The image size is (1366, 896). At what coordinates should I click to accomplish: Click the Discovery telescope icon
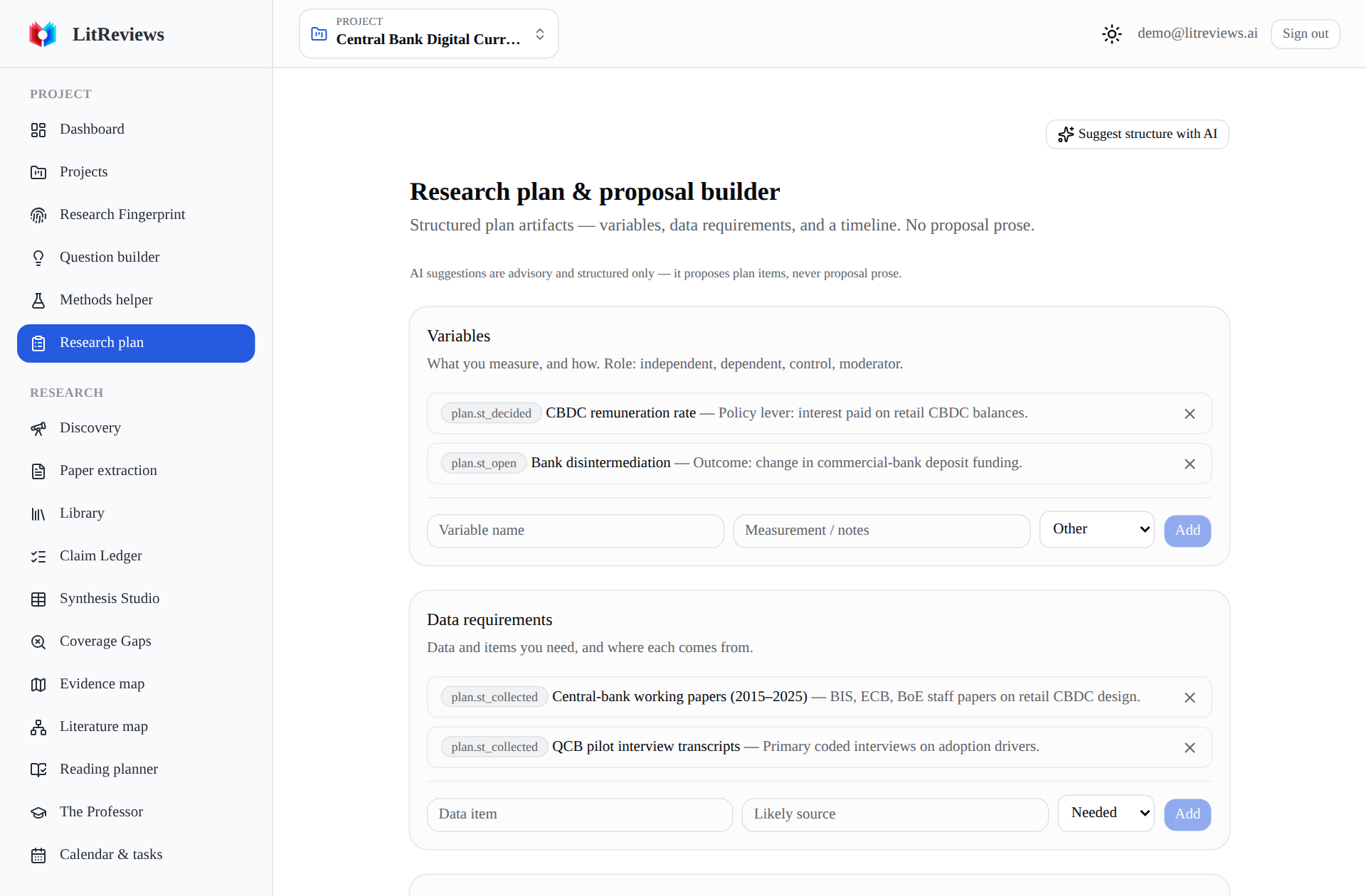[x=38, y=428]
